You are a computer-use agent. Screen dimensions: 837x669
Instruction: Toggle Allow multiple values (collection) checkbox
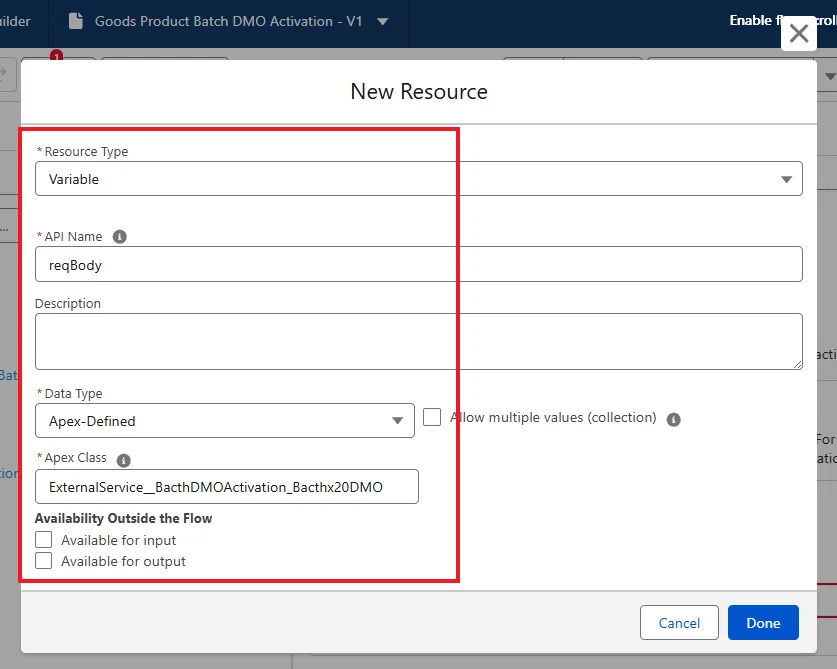click(432, 417)
